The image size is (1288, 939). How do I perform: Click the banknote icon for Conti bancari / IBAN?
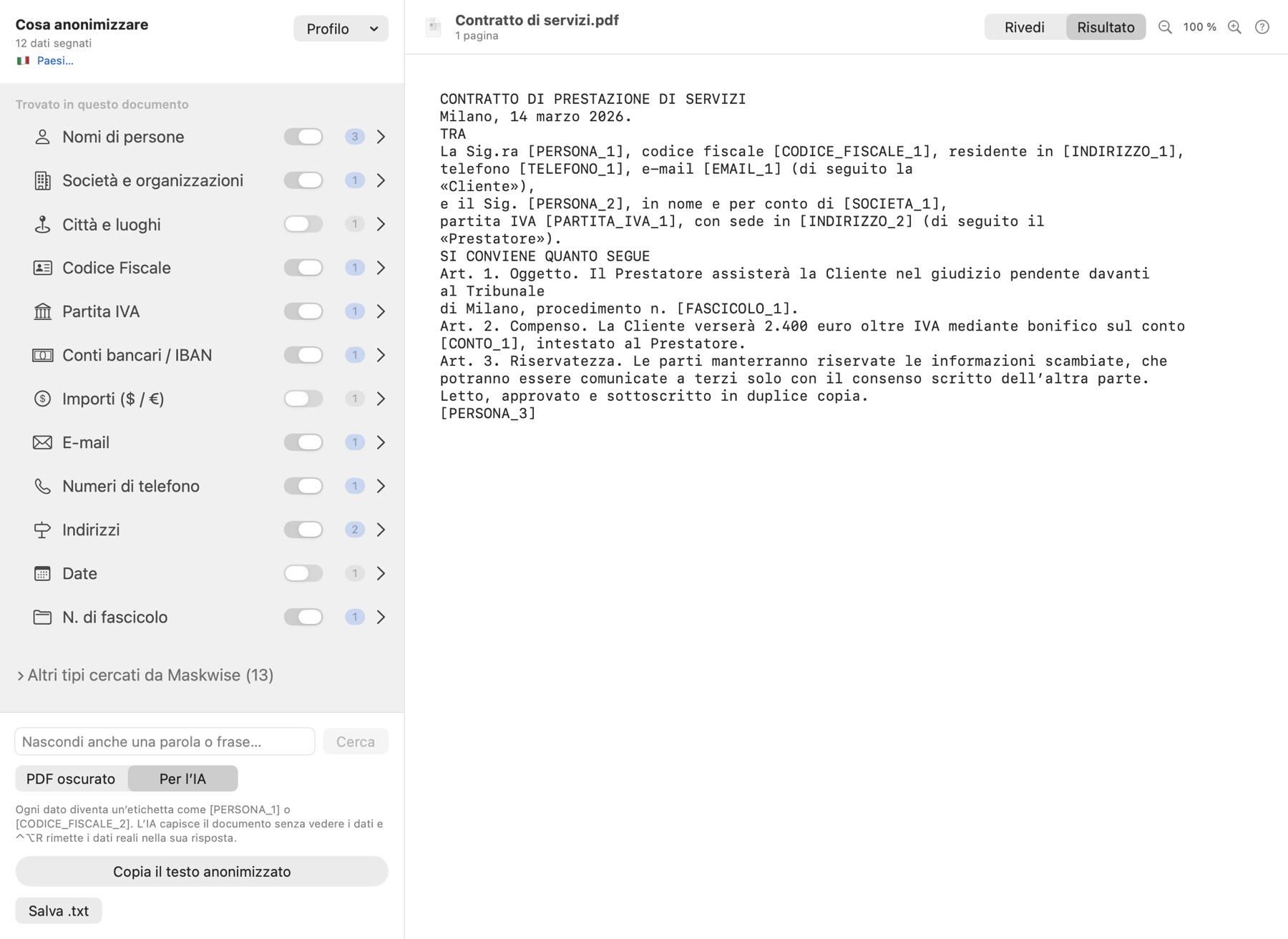(42, 355)
